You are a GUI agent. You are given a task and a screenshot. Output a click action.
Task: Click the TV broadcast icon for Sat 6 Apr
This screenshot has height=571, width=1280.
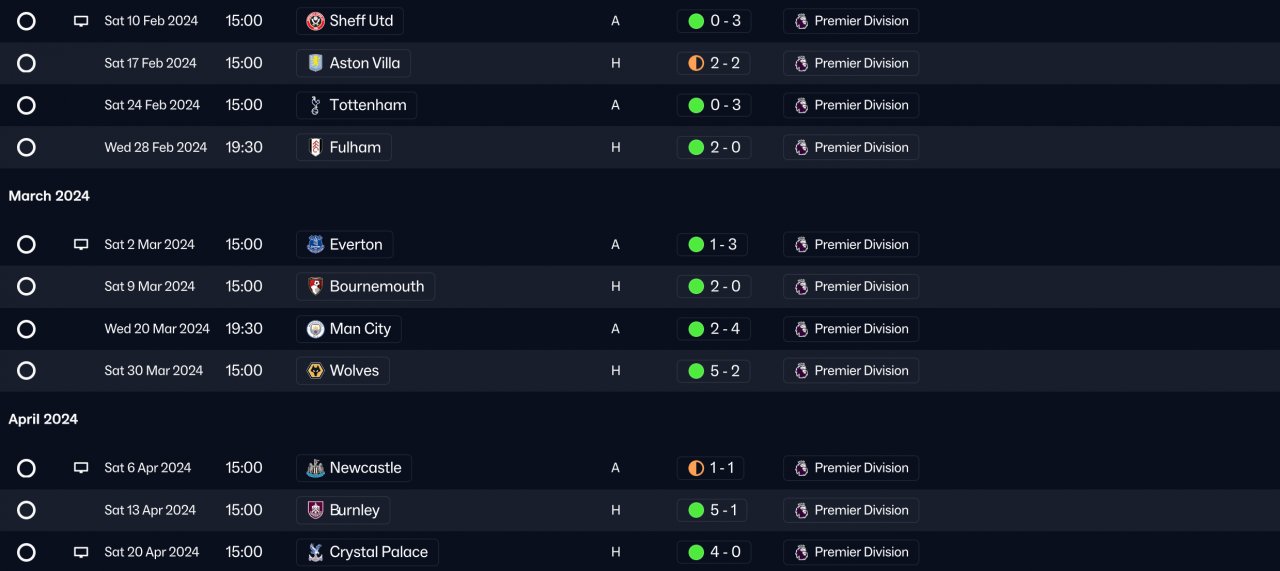click(x=81, y=468)
